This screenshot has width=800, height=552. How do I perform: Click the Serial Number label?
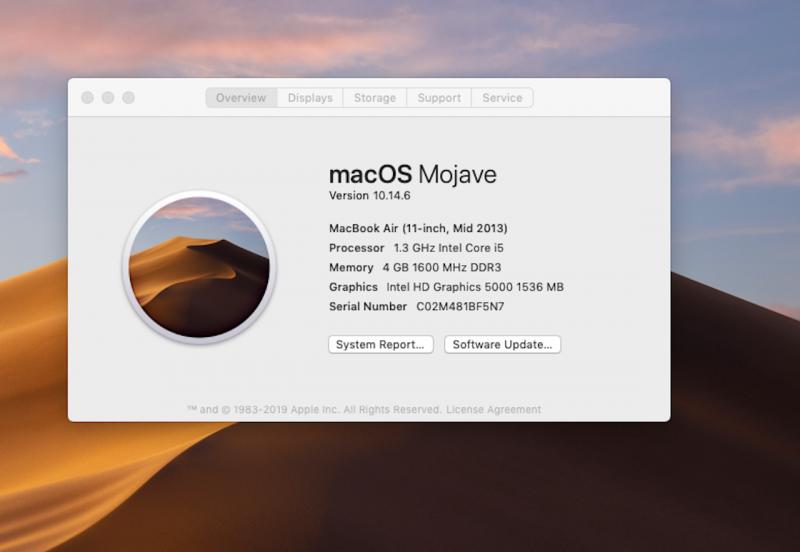pos(368,307)
